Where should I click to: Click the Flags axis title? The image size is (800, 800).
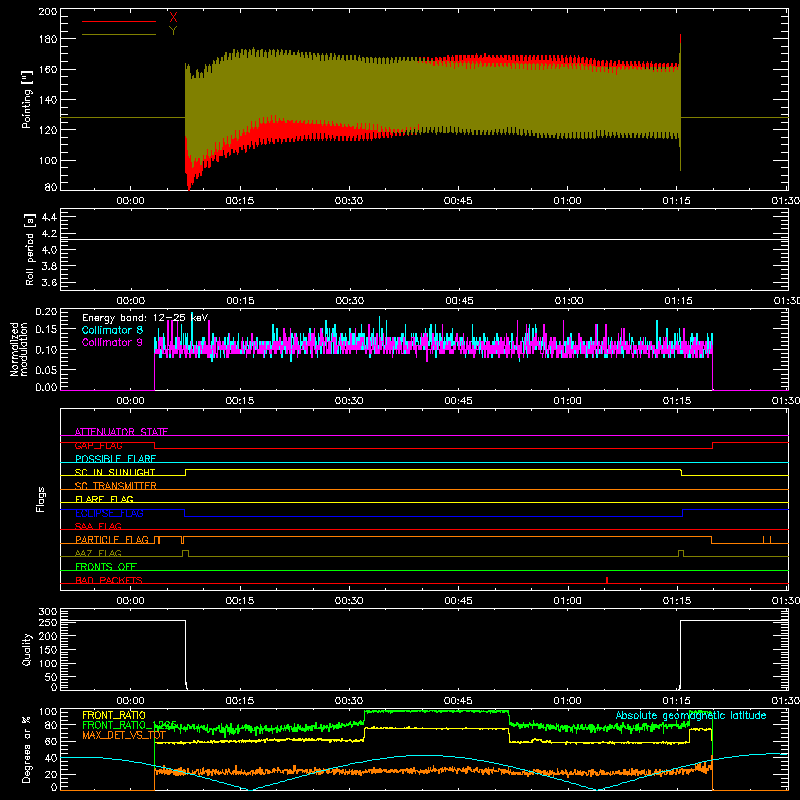coord(40,499)
